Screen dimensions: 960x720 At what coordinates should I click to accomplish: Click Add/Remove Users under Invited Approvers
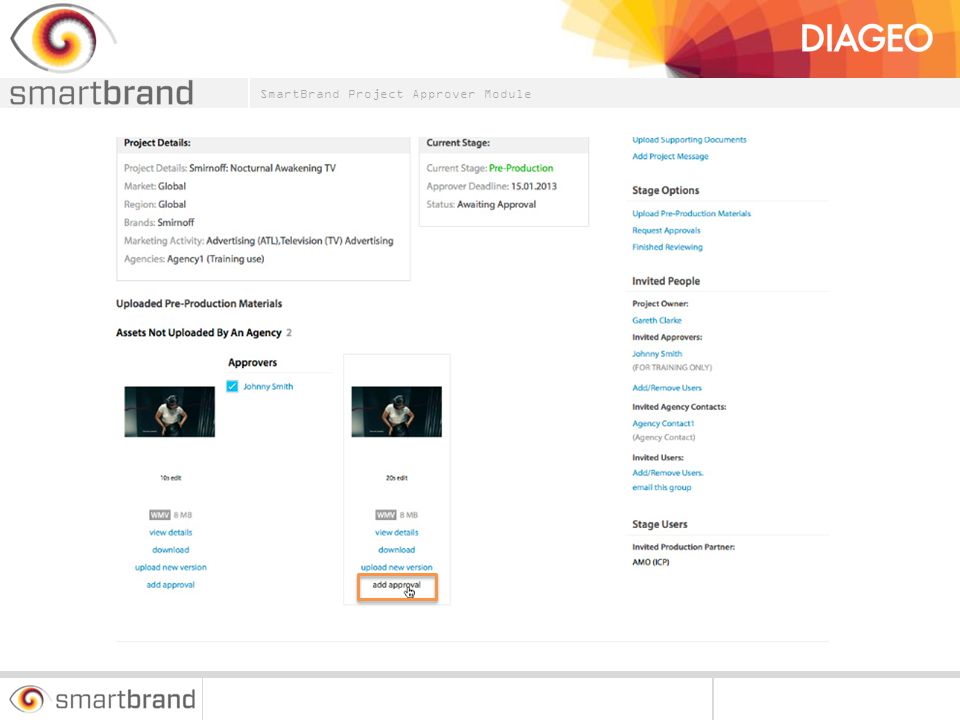(x=667, y=388)
